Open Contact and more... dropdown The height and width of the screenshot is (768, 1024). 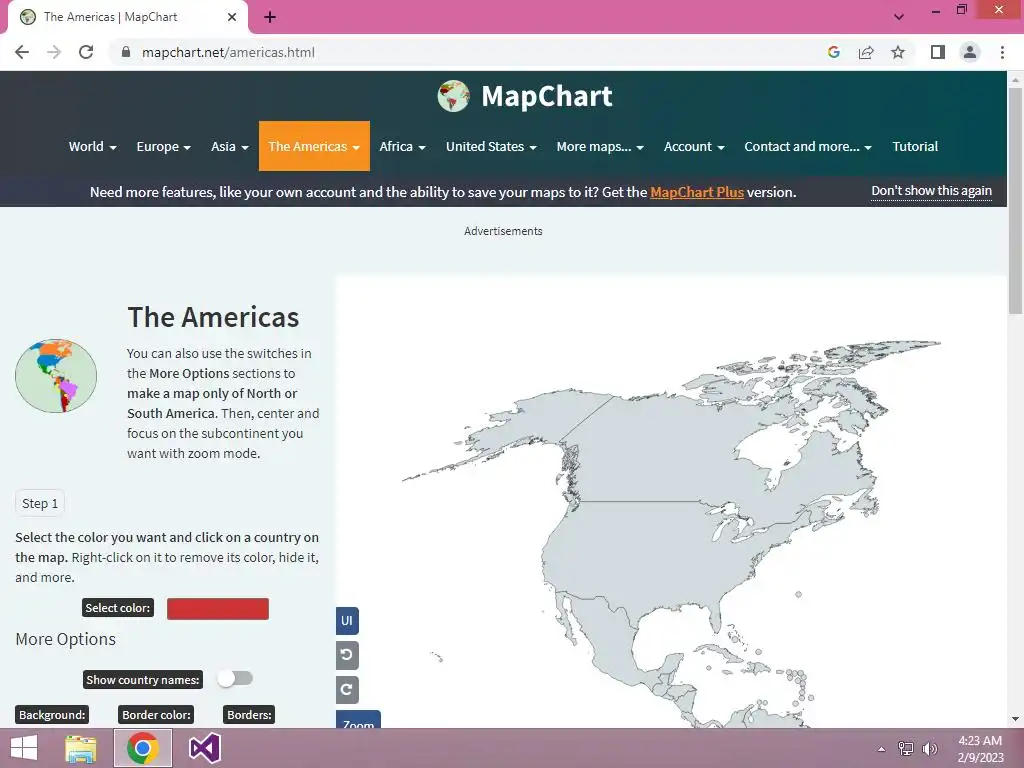(808, 146)
